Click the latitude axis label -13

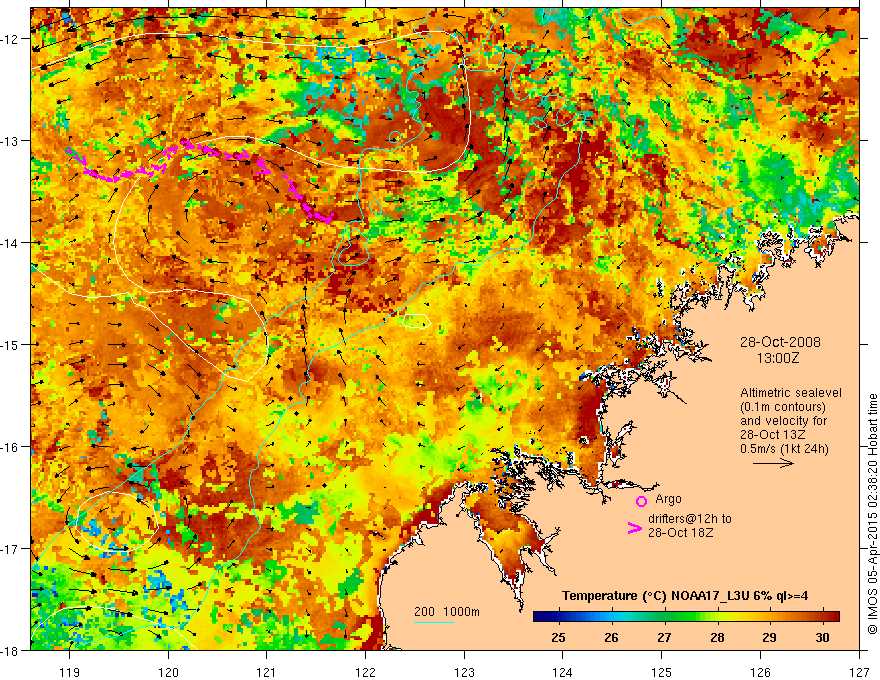[x=12, y=141]
